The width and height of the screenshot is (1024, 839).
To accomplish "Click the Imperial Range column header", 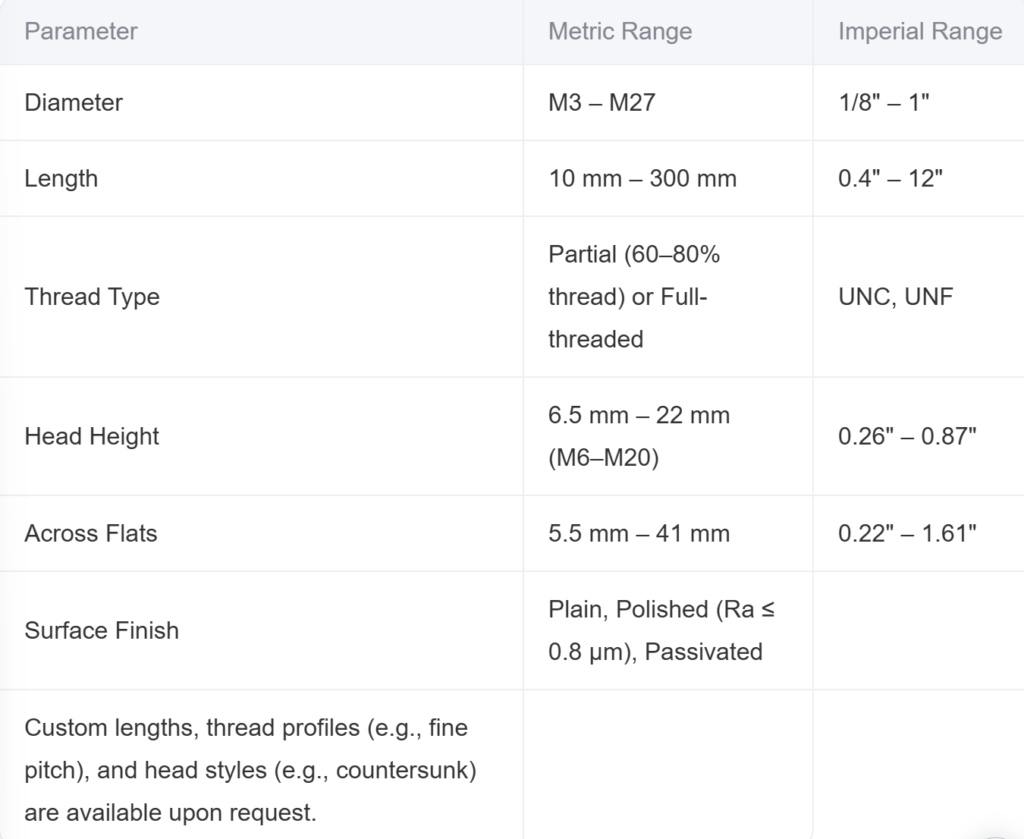I will coord(920,31).
